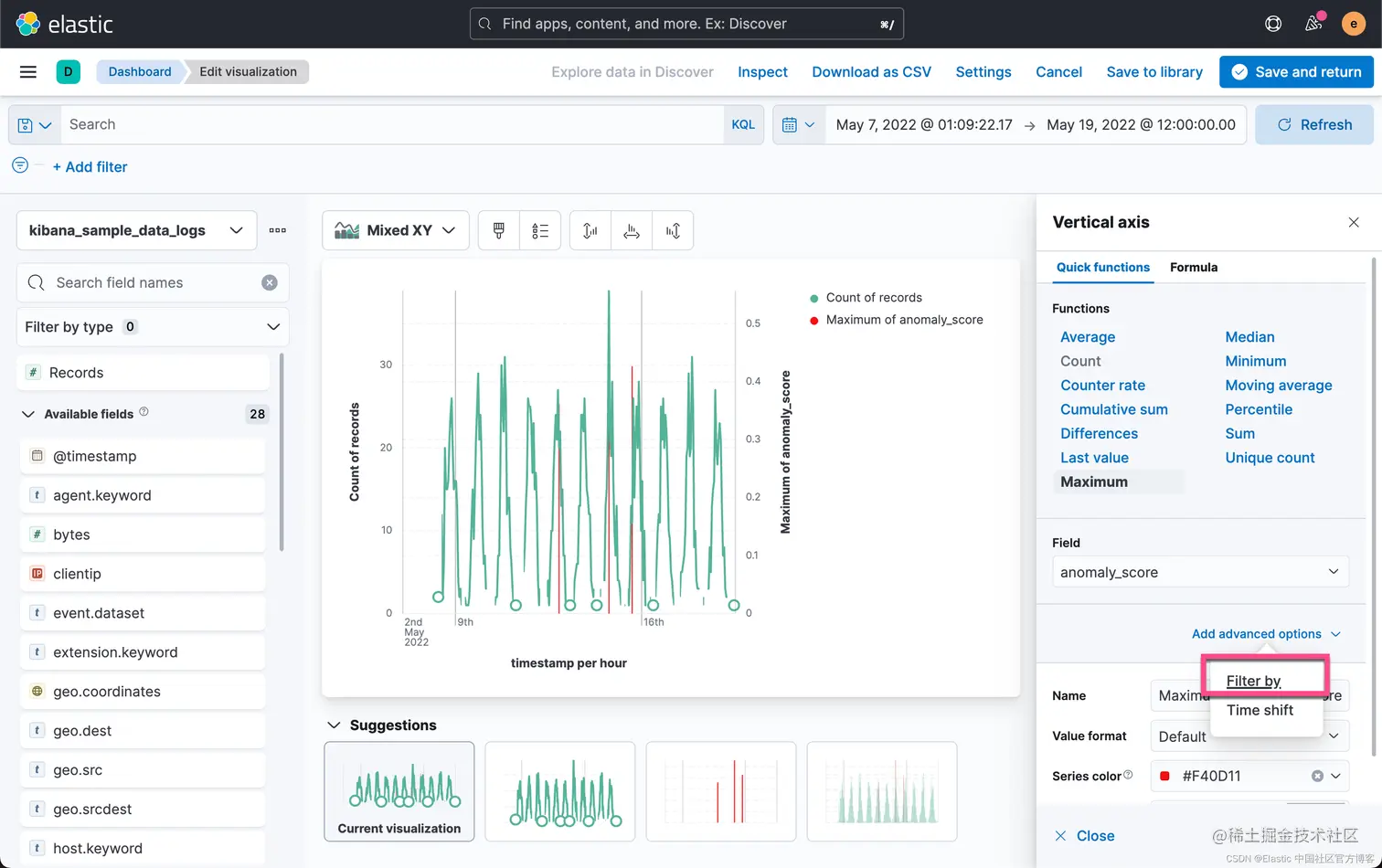This screenshot has height=868, width=1382.
Task: Open Inspect in the top menu
Action: tap(762, 71)
